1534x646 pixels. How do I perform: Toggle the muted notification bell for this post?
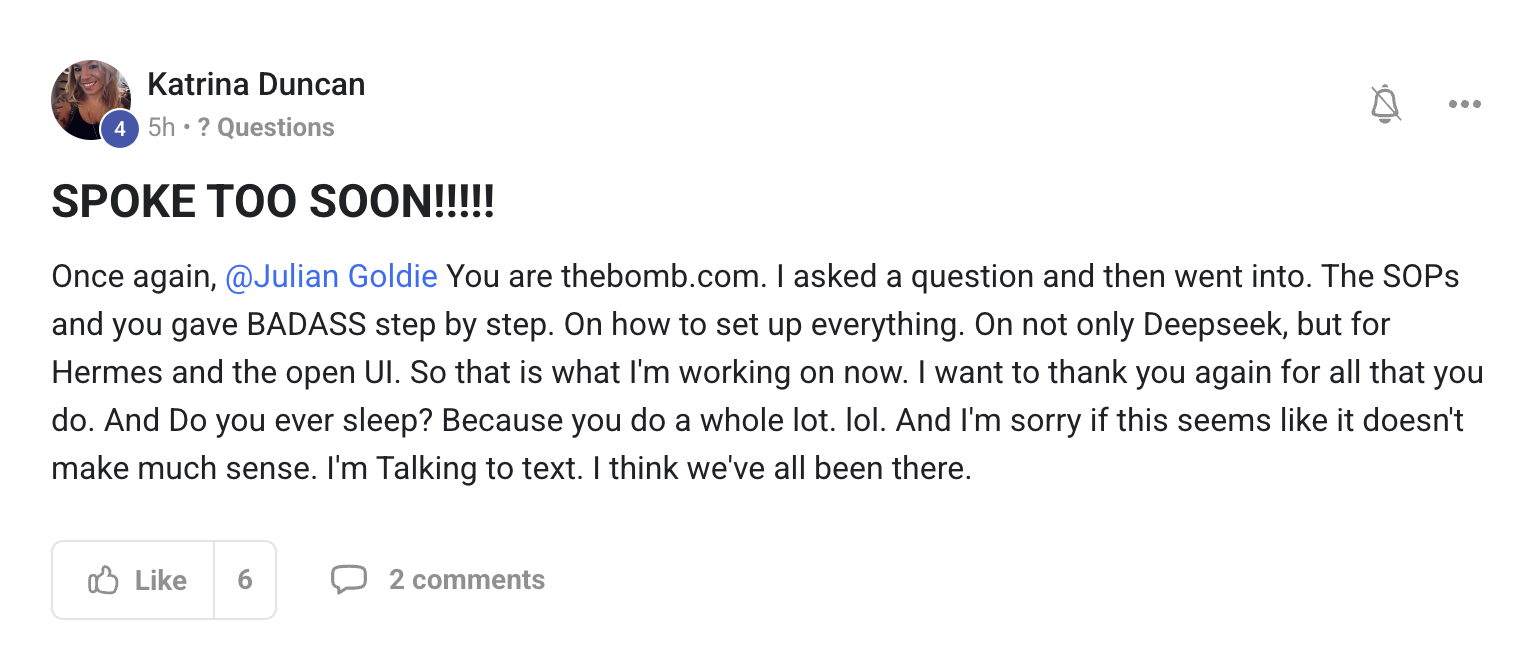(1385, 104)
